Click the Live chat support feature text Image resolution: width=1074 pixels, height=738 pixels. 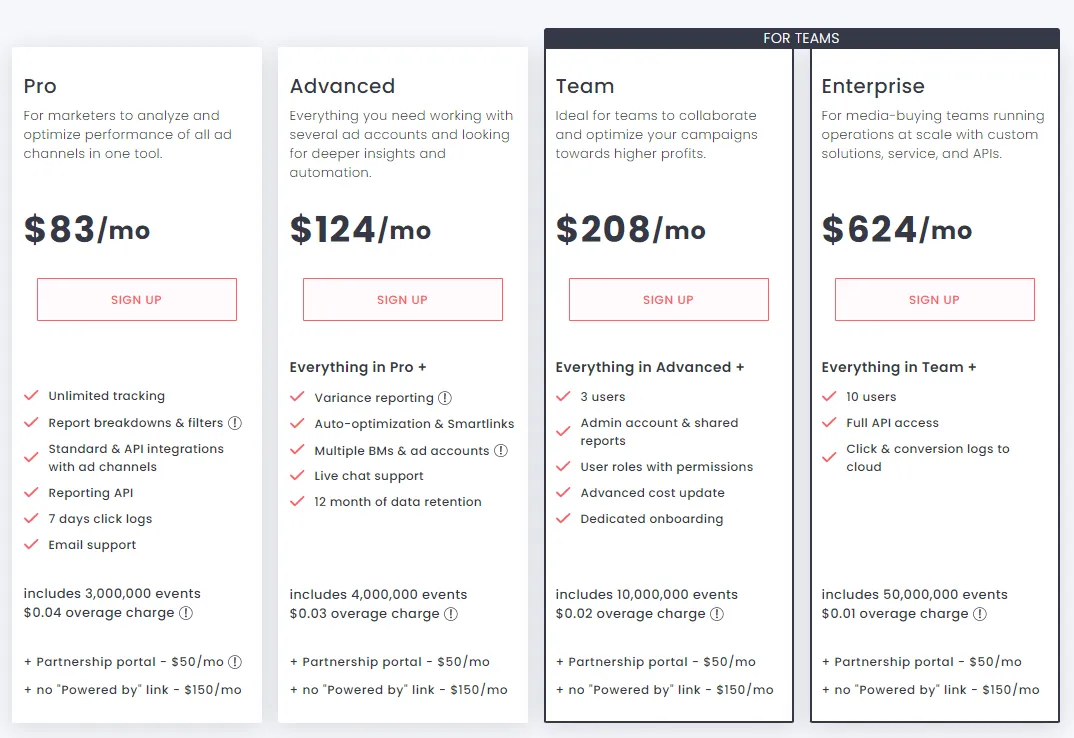(x=369, y=476)
